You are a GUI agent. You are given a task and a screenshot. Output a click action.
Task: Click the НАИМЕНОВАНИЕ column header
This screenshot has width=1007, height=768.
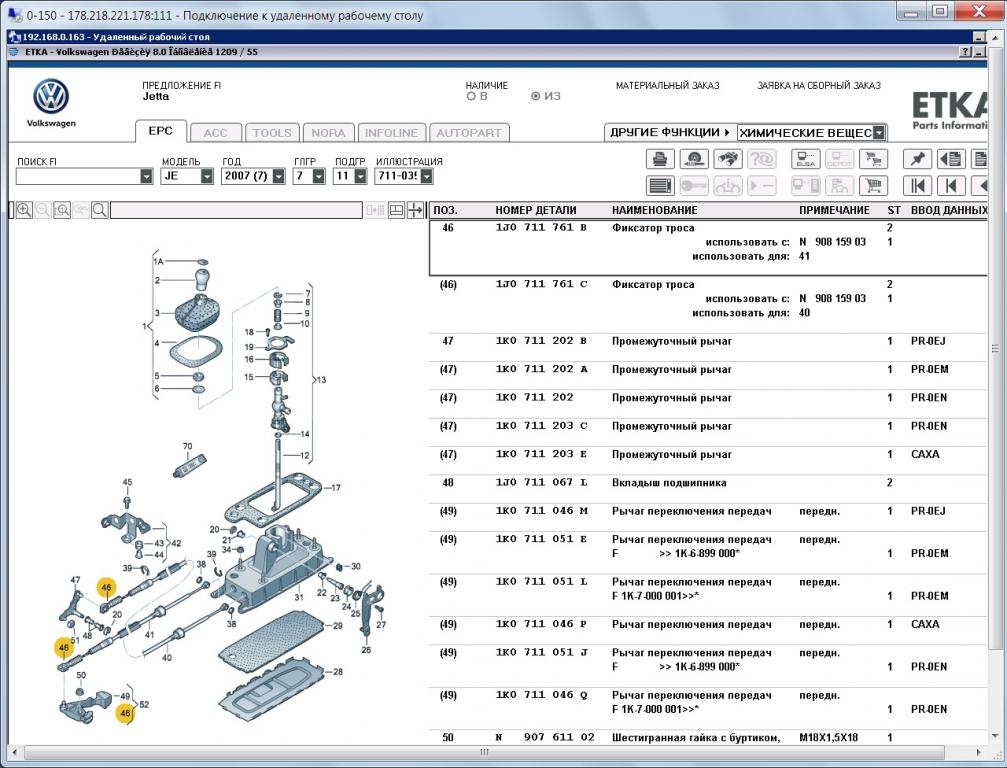[654, 210]
